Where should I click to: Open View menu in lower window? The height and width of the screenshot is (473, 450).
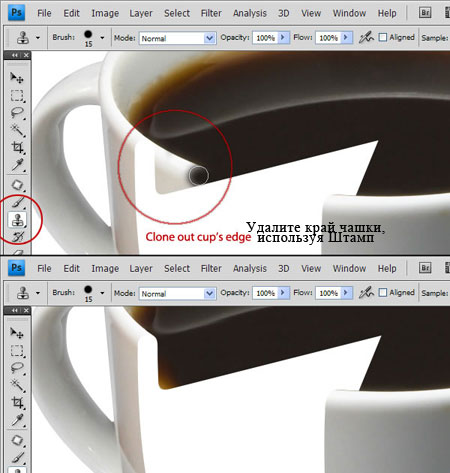(311, 269)
